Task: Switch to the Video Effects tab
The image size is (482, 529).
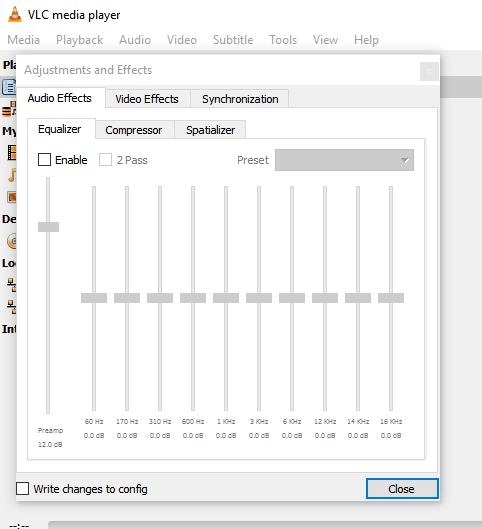Action: click(147, 99)
